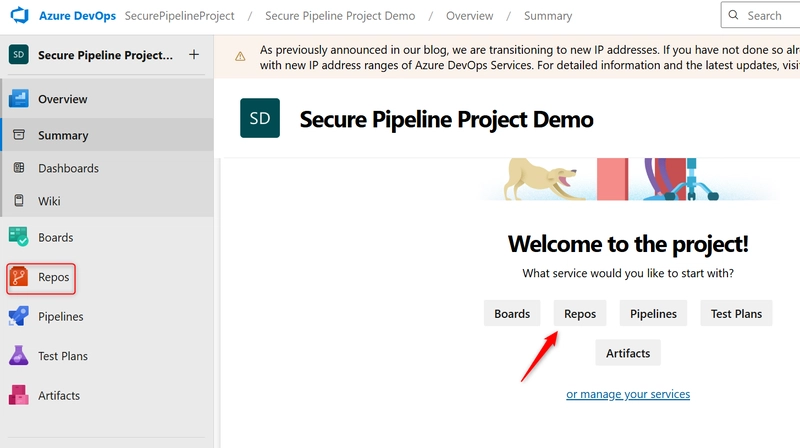Click the Wiki page icon
The image size is (800, 448).
(19, 201)
